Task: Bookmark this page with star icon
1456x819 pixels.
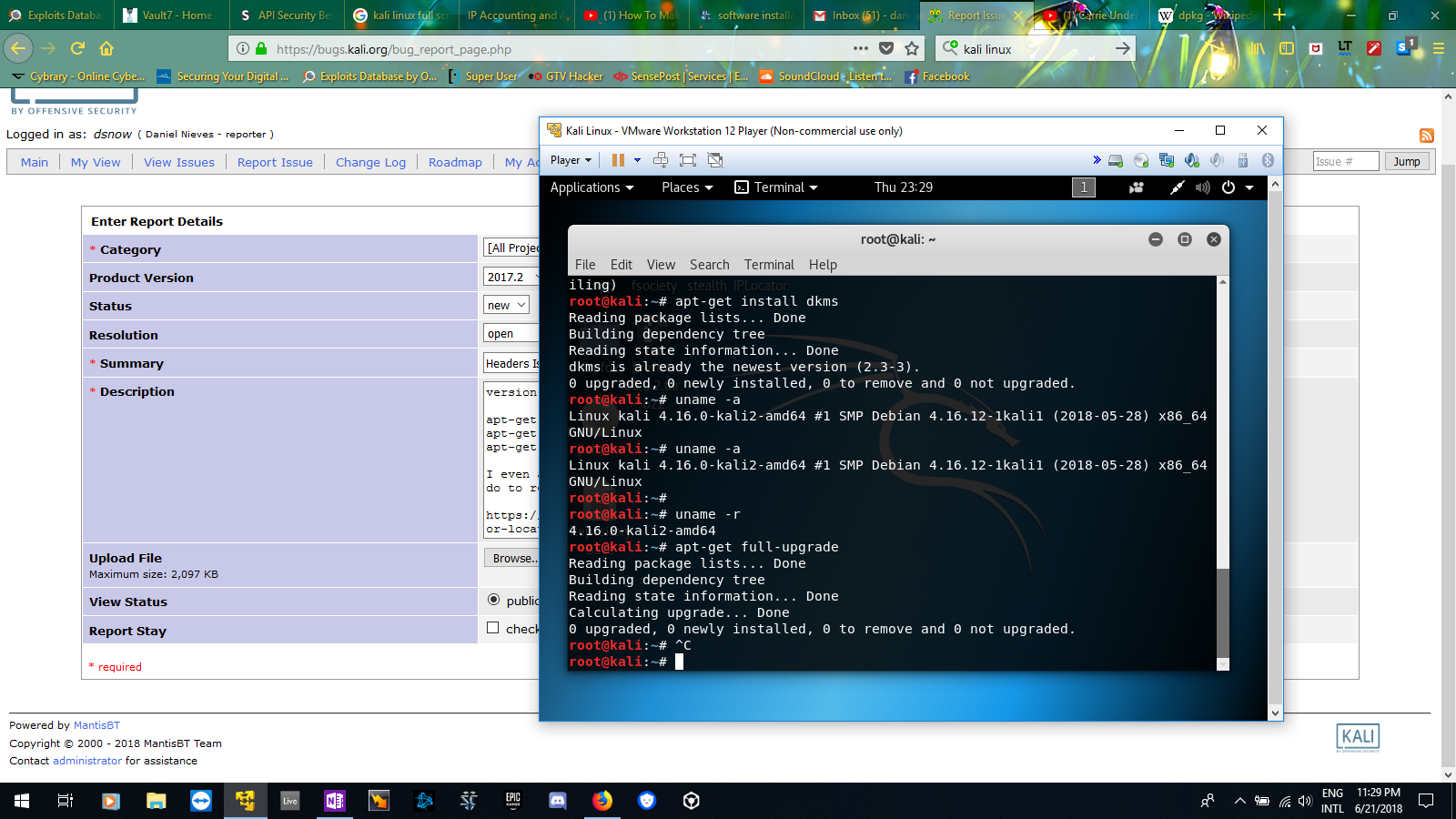Action: pos(912,49)
